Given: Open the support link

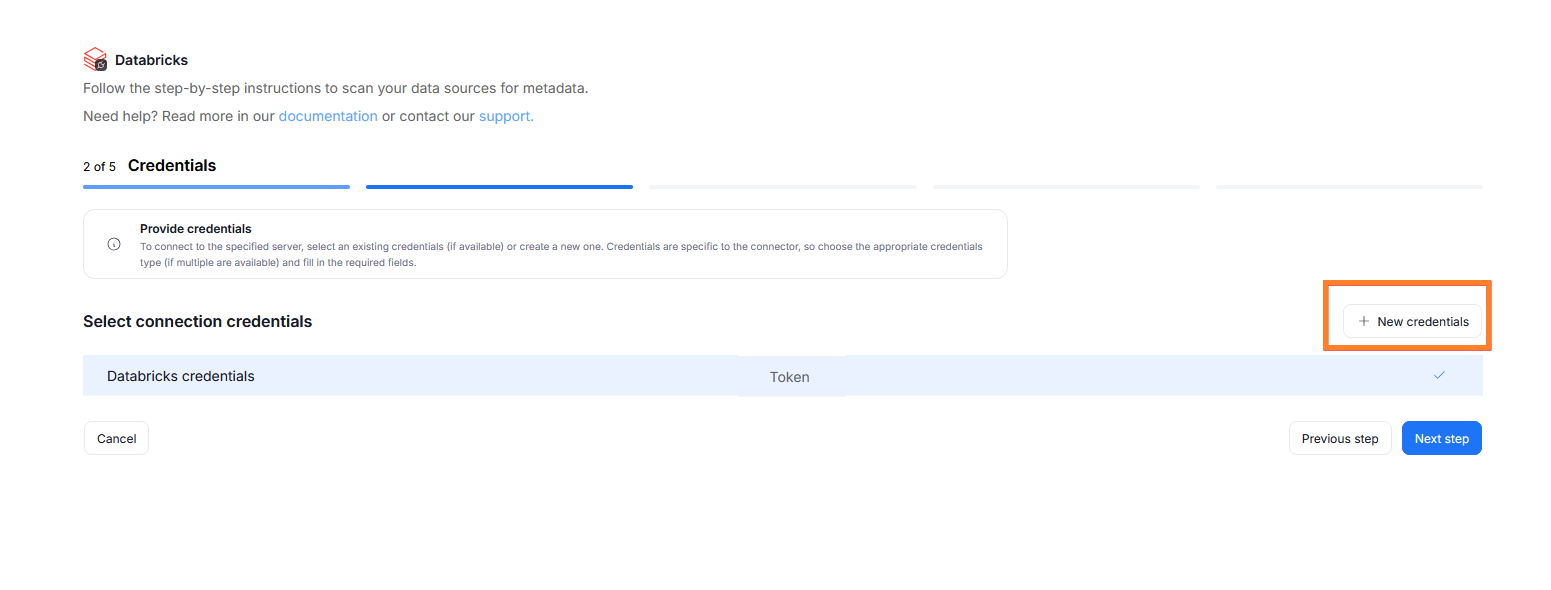Looking at the screenshot, I should tap(506, 116).
